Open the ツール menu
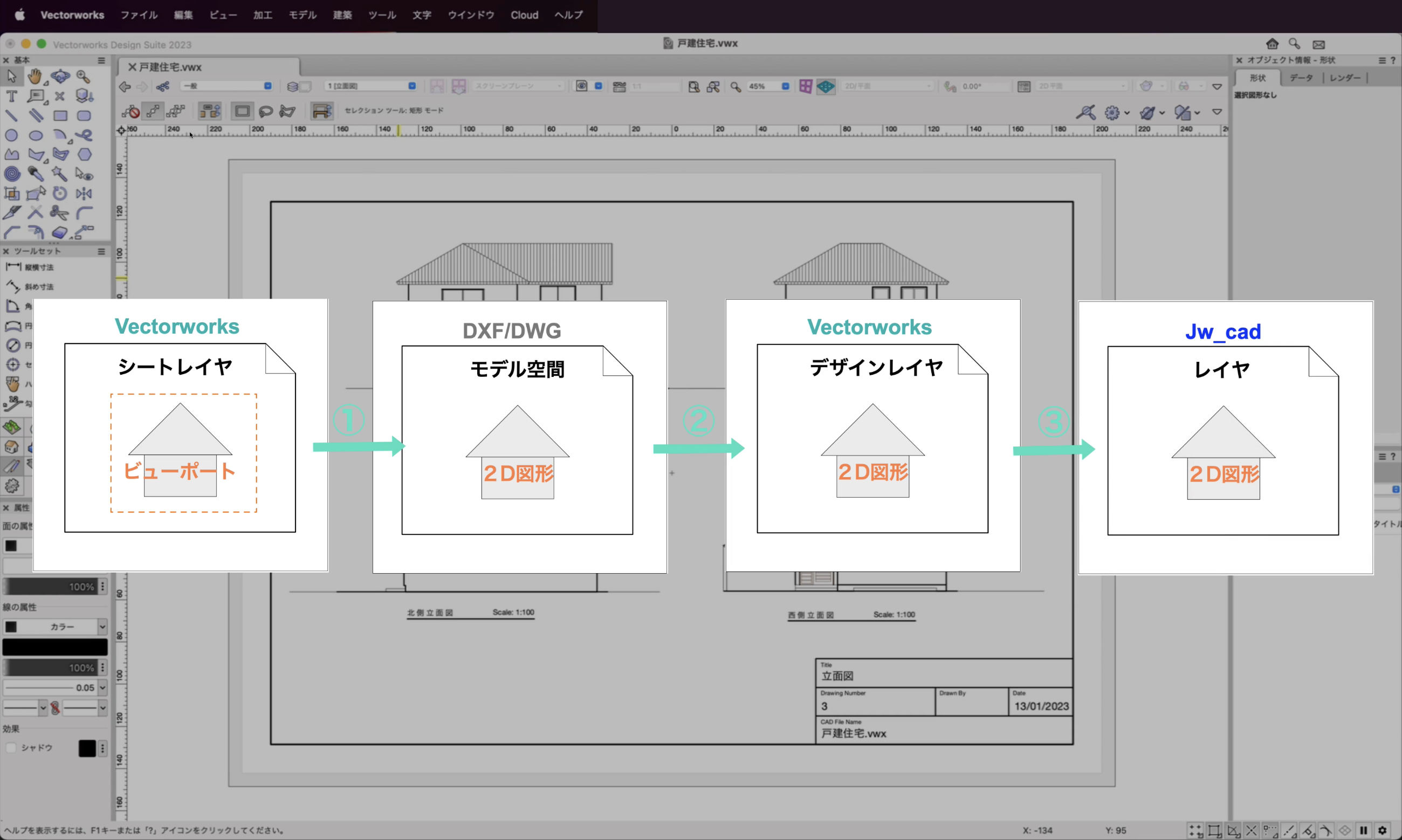1402x840 pixels. pyautogui.click(x=382, y=15)
